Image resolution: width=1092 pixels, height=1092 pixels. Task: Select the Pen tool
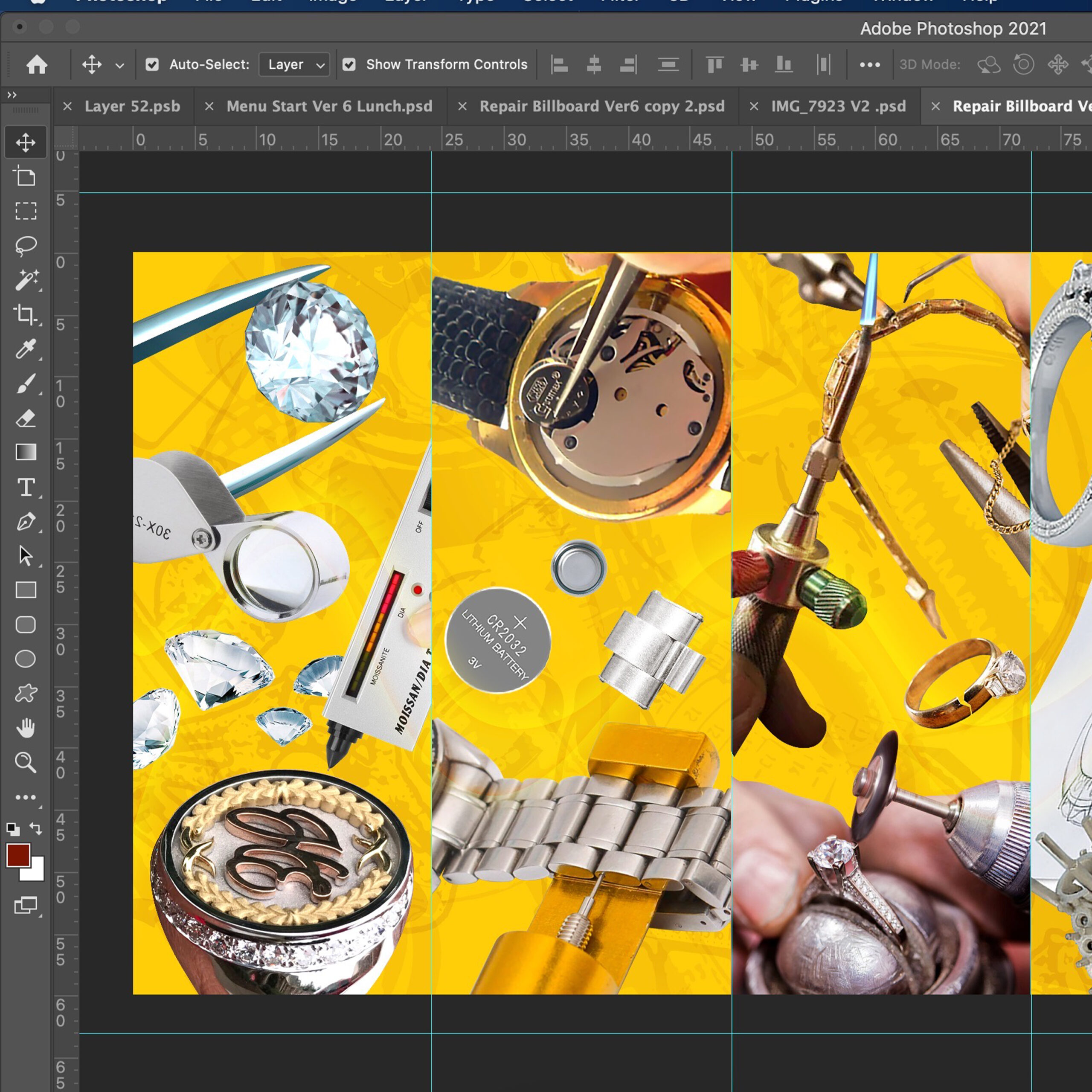pyautogui.click(x=26, y=522)
